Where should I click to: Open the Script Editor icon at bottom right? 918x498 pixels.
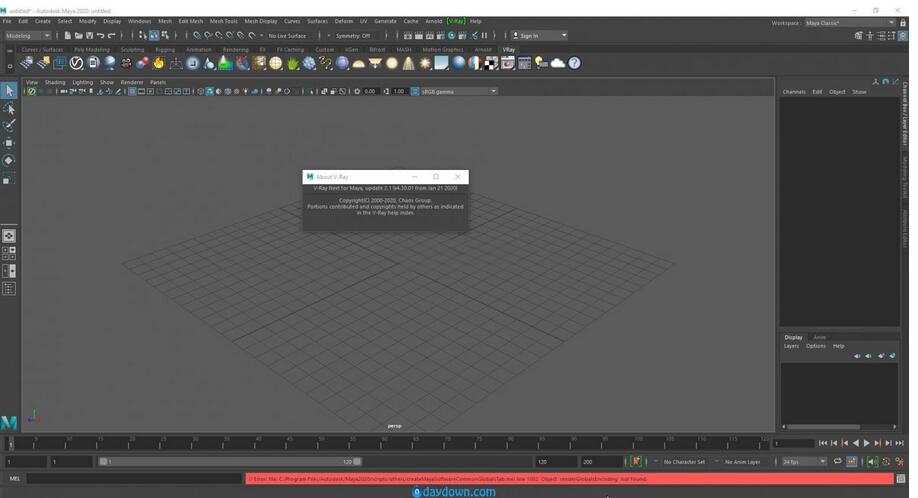pos(901,479)
